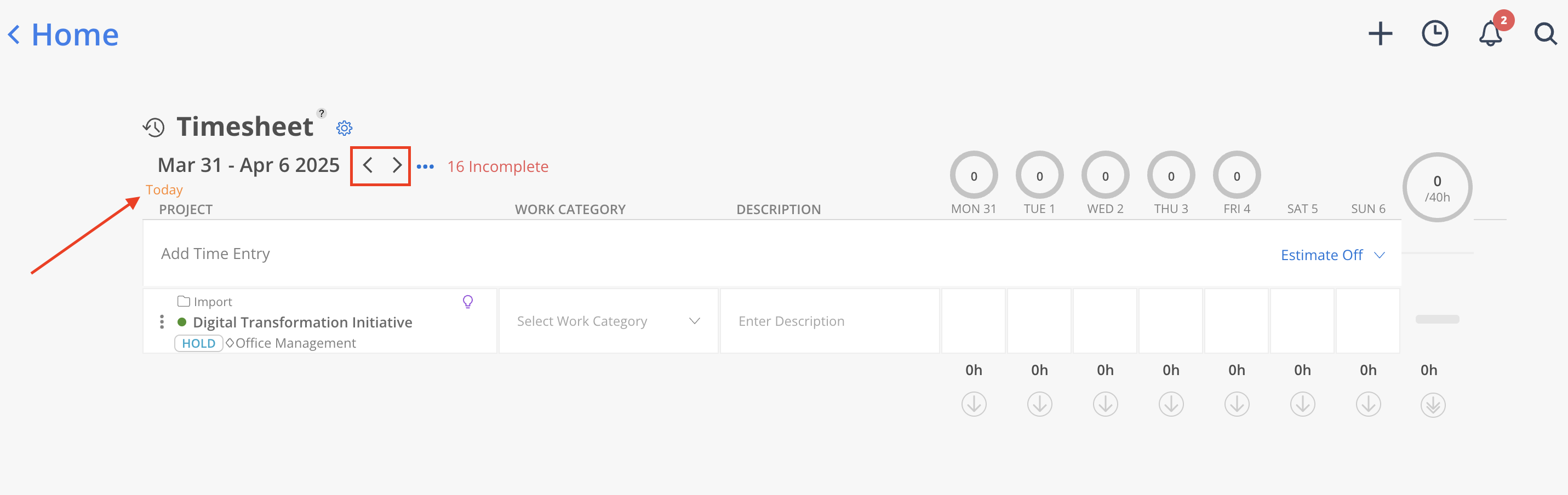Jump to Today

point(164,189)
